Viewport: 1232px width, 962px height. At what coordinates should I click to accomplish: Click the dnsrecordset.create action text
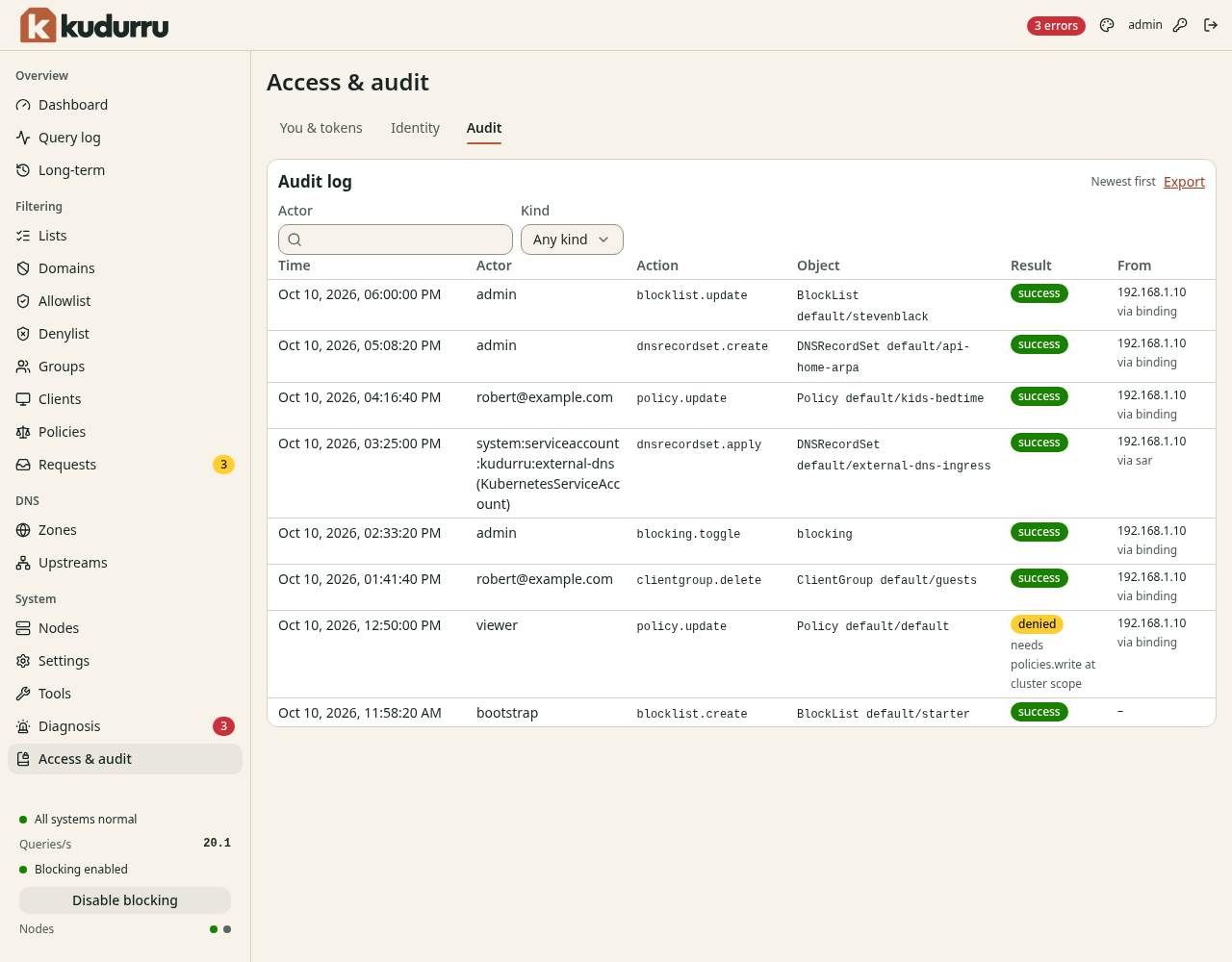click(x=703, y=346)
